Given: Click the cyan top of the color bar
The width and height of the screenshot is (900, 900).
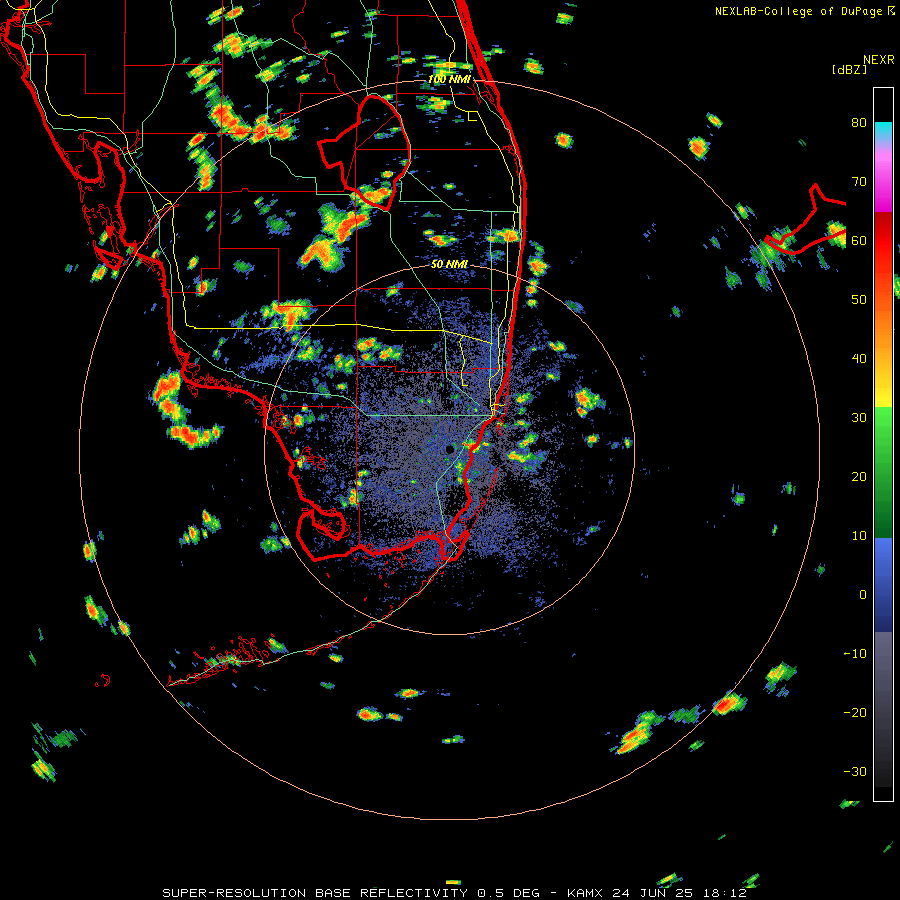Looking at the screenshot, I should point(883,131).
